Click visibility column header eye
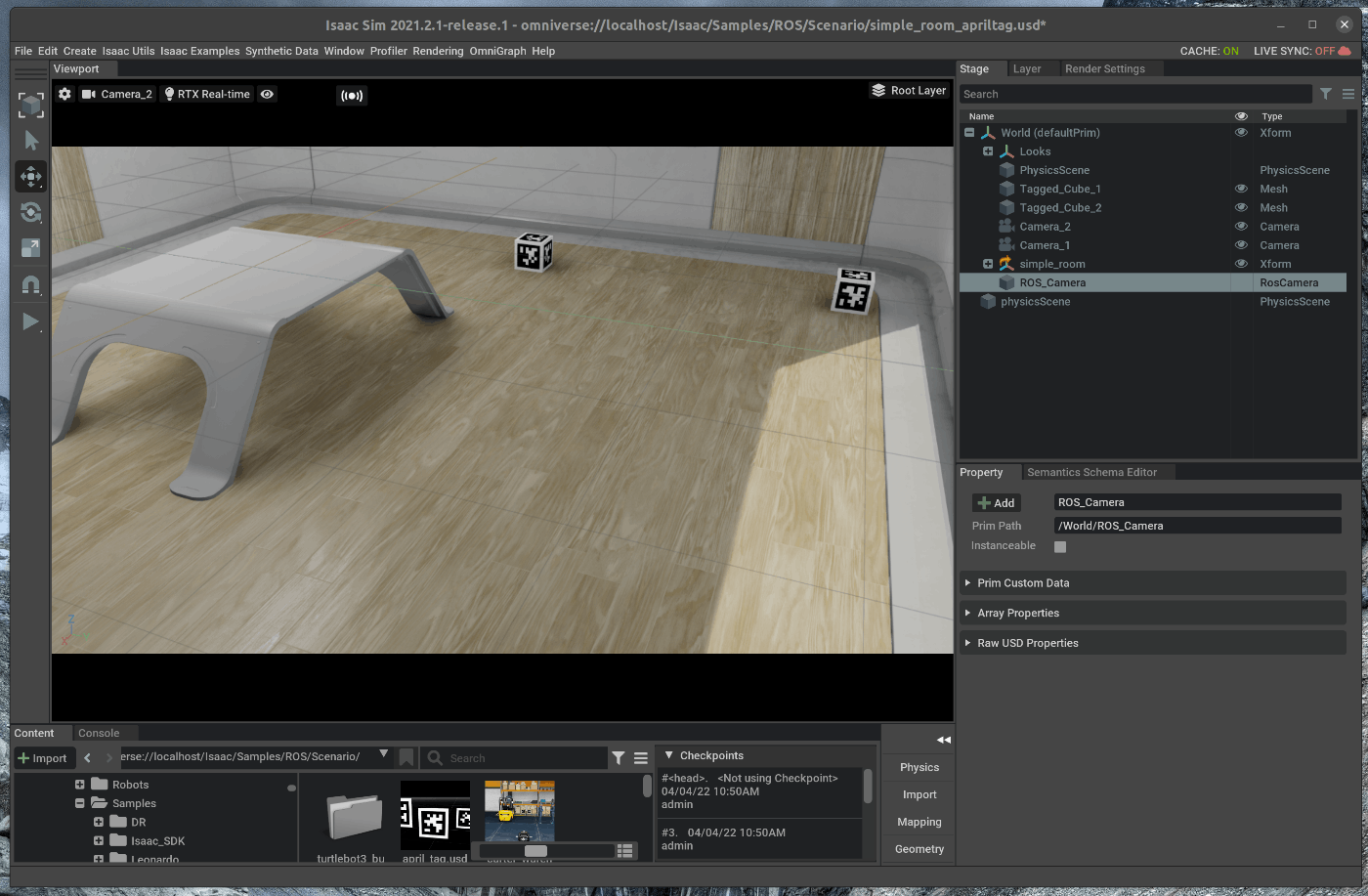This screenshot has width=1368, height=896. pos(1241,116)
